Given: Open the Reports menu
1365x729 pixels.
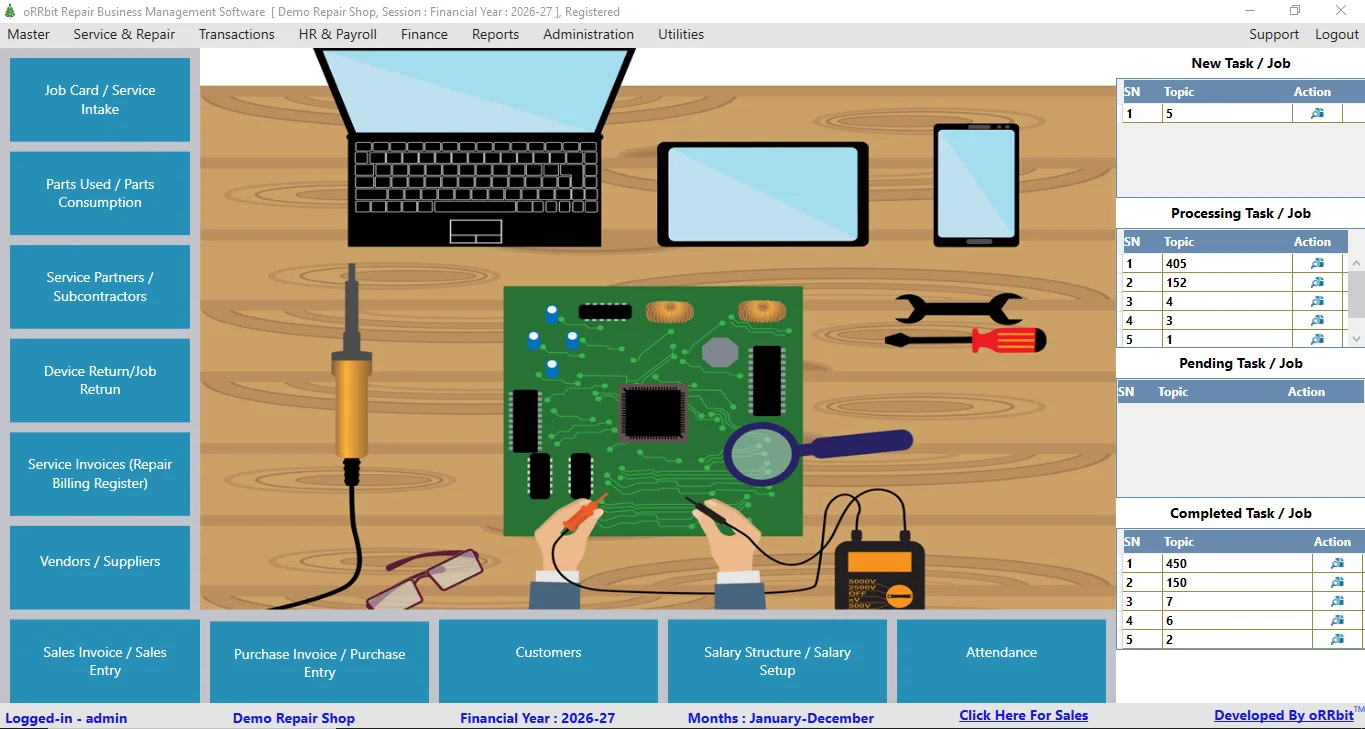Looking at the screenshot, I should coord(496,34).
